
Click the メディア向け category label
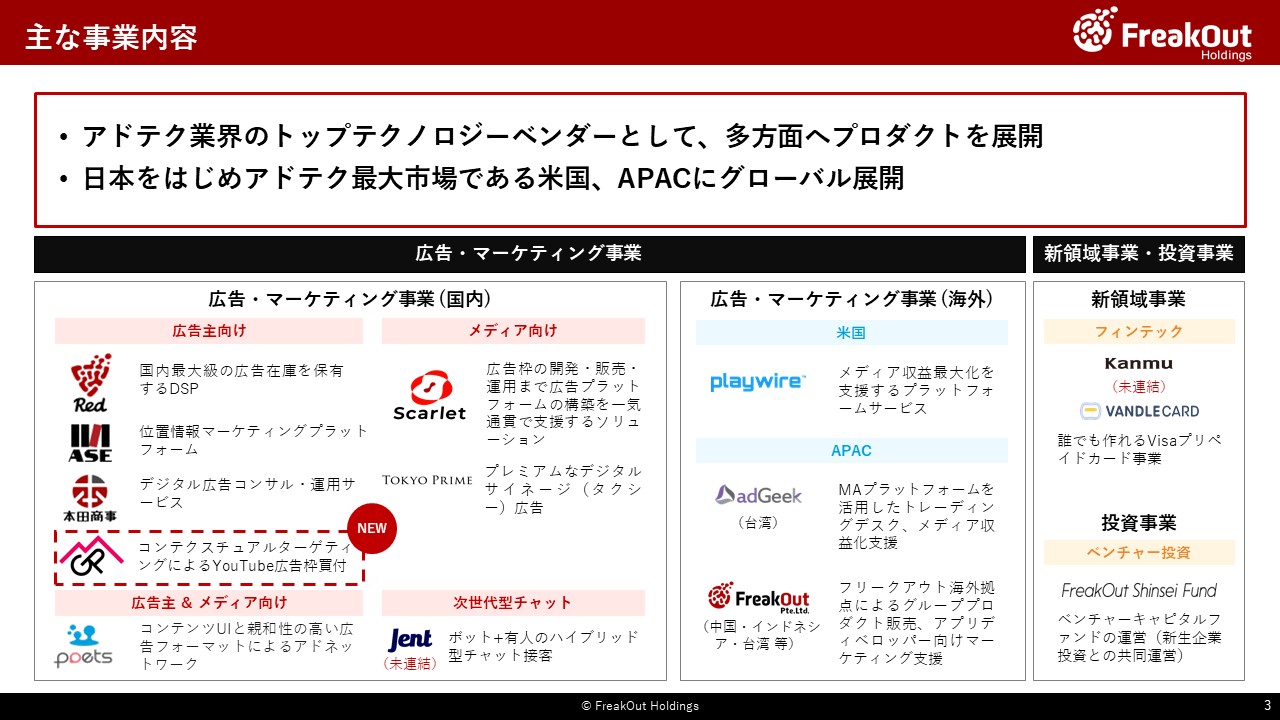coord(513,331)
